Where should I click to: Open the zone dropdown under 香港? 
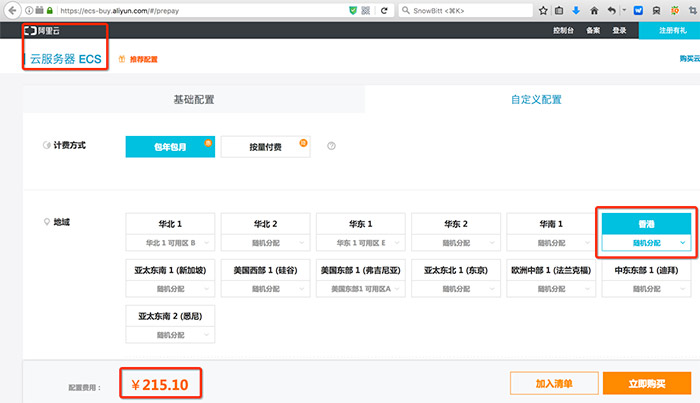tap(646, 242)
